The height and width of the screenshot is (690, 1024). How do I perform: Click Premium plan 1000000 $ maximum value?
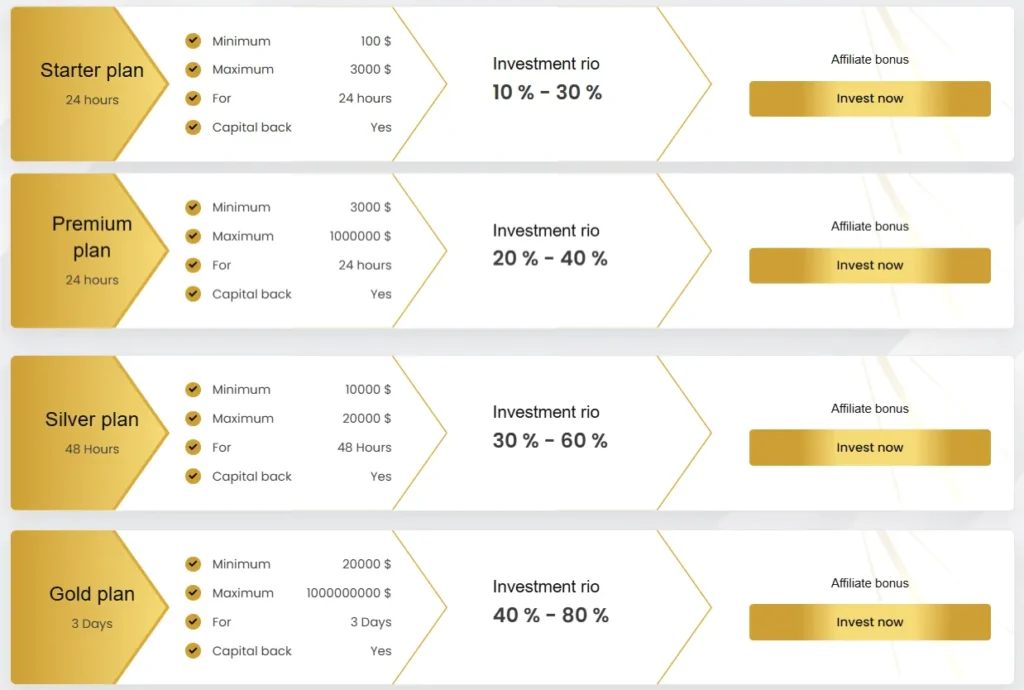360,237
